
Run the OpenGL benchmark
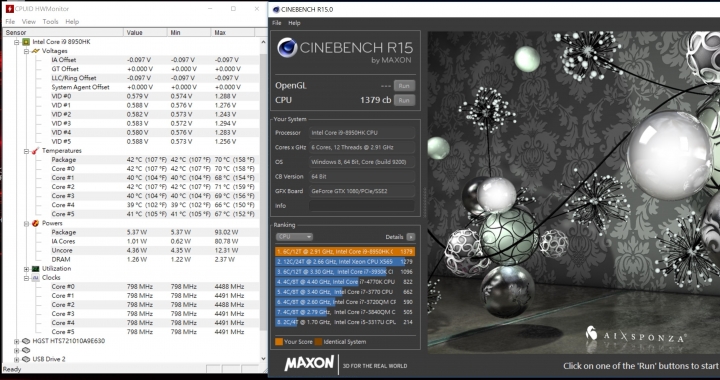click(x=404, y=86)
